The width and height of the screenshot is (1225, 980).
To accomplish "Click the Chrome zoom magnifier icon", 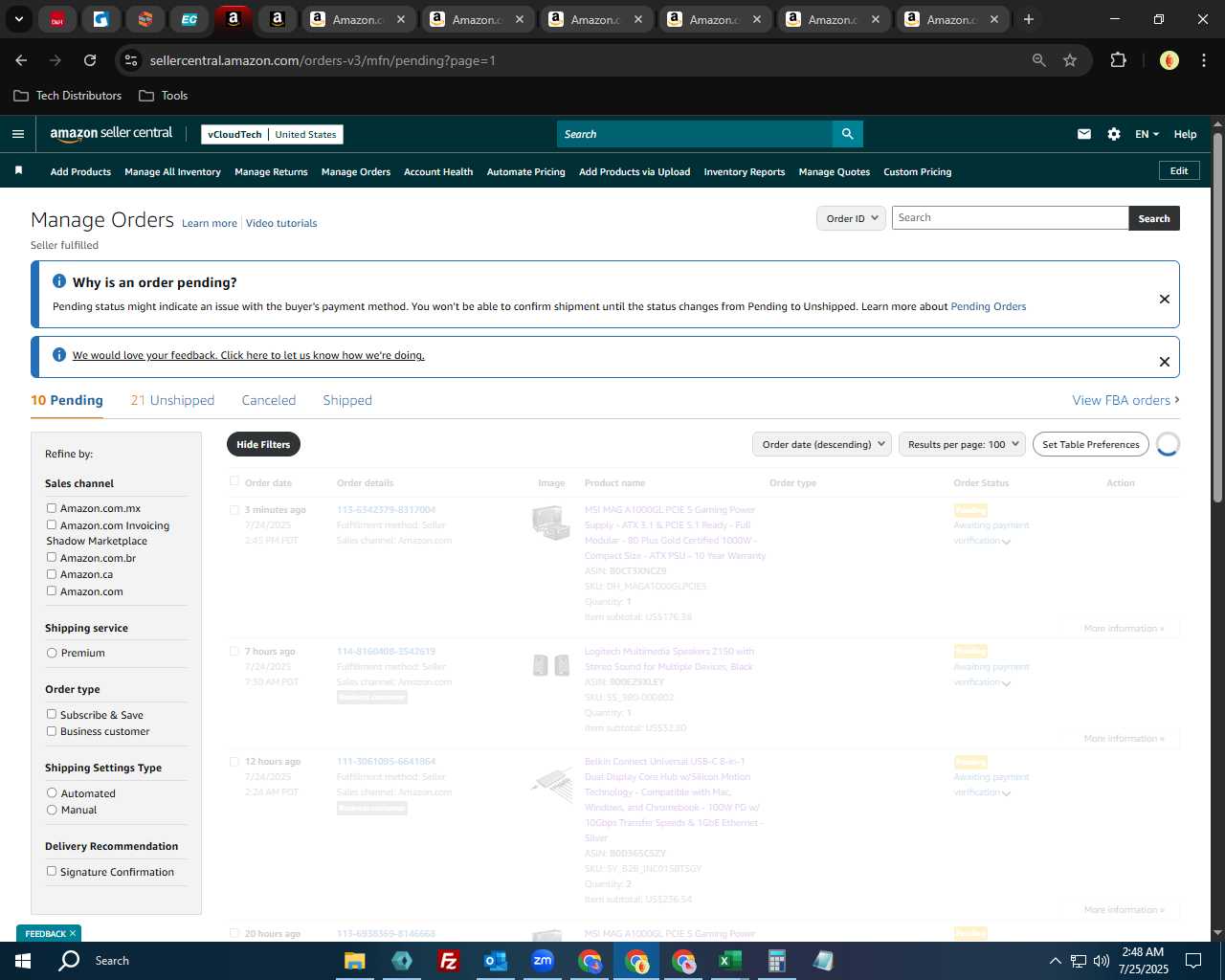I will click(1039, 60).
